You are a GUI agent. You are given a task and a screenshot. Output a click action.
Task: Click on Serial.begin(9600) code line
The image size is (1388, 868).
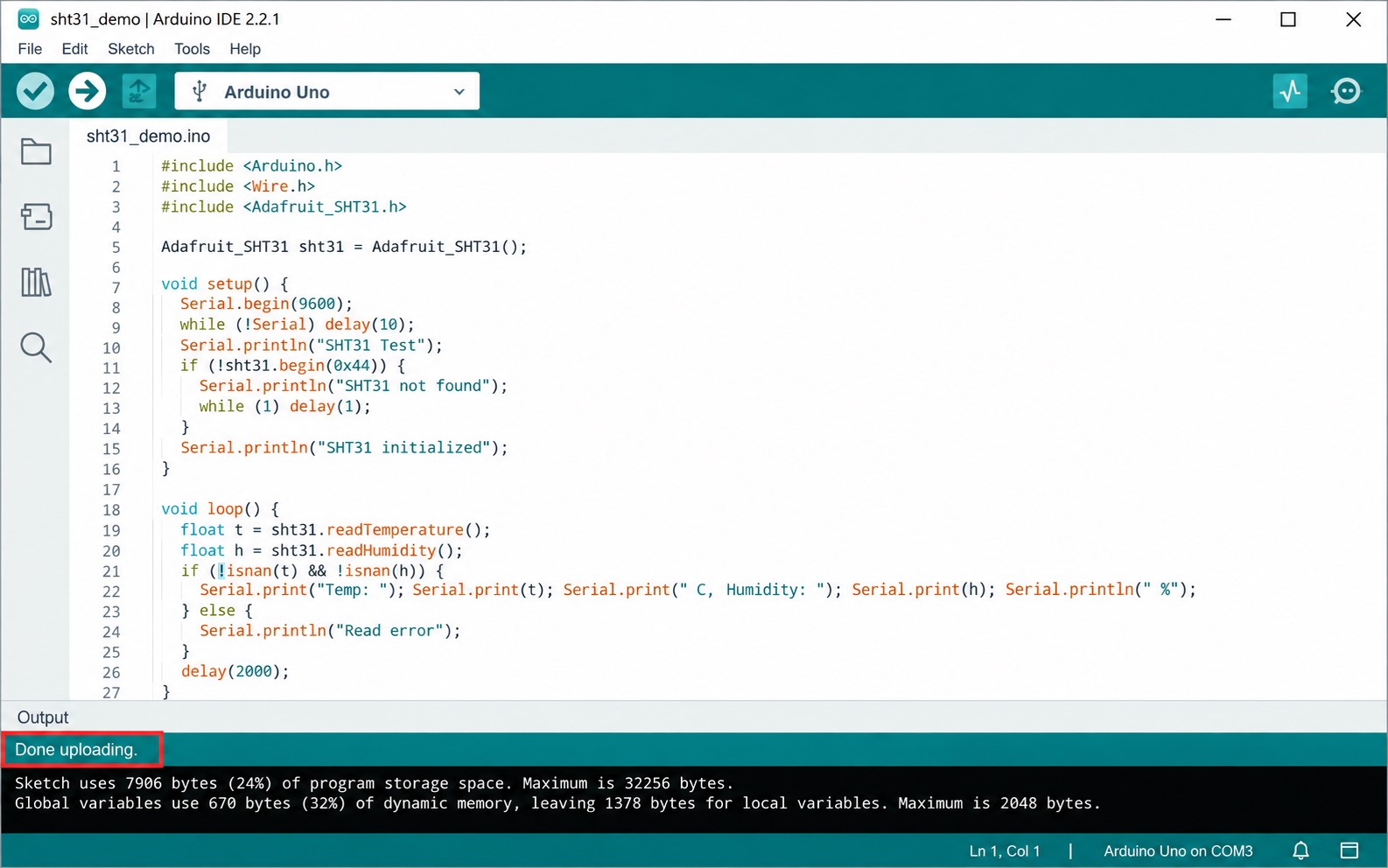click(x=266, y=304)
